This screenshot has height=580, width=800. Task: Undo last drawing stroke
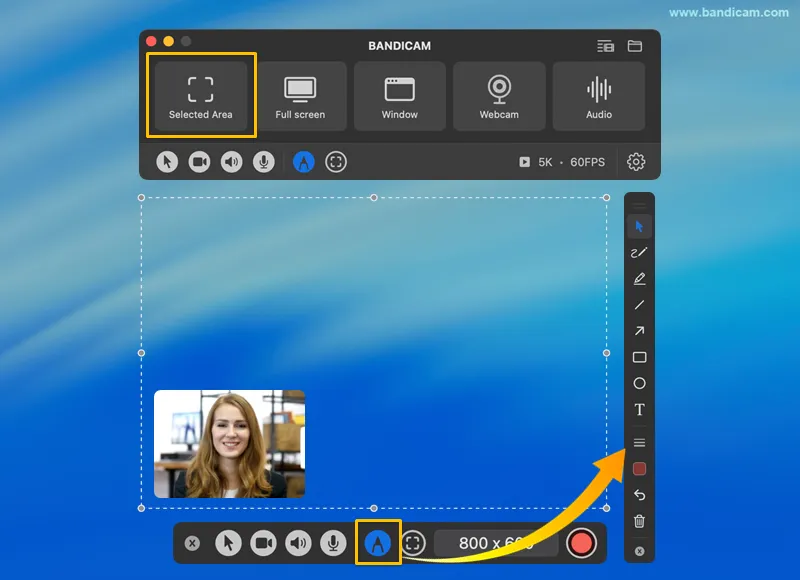click(x=639, y=495)
